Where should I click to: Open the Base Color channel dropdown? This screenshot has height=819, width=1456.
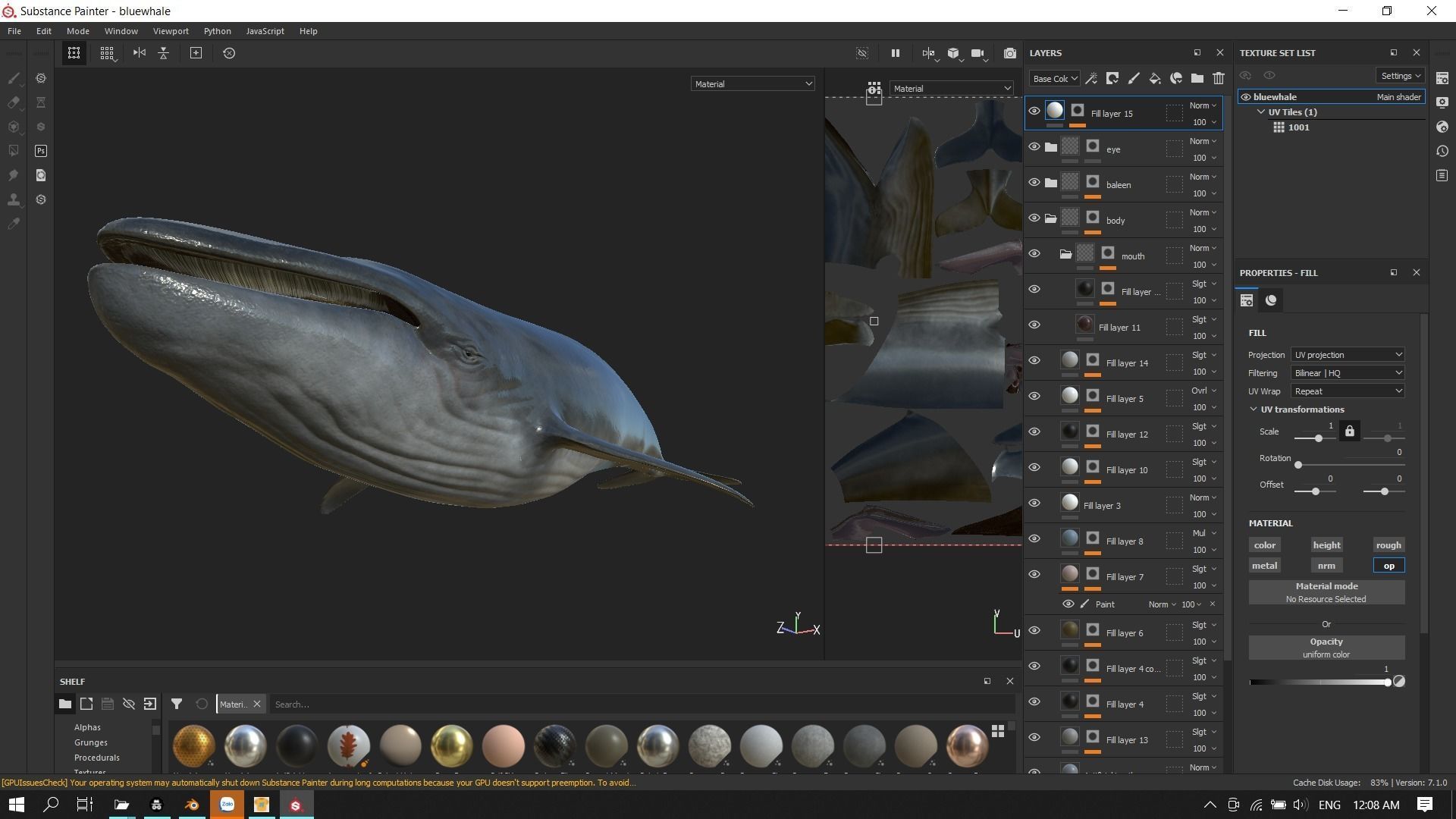pyautogui.click(x=1054, y=79)
